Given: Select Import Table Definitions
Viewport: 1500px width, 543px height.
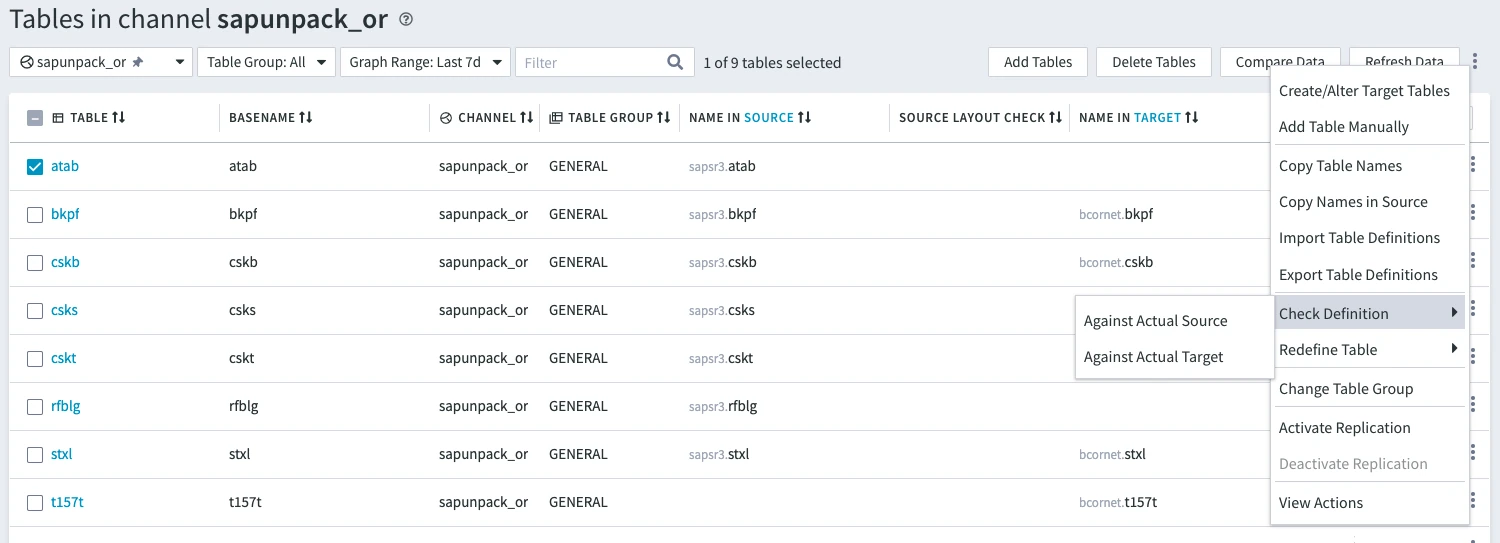Looking at the screenshot, I should 1359,237.
